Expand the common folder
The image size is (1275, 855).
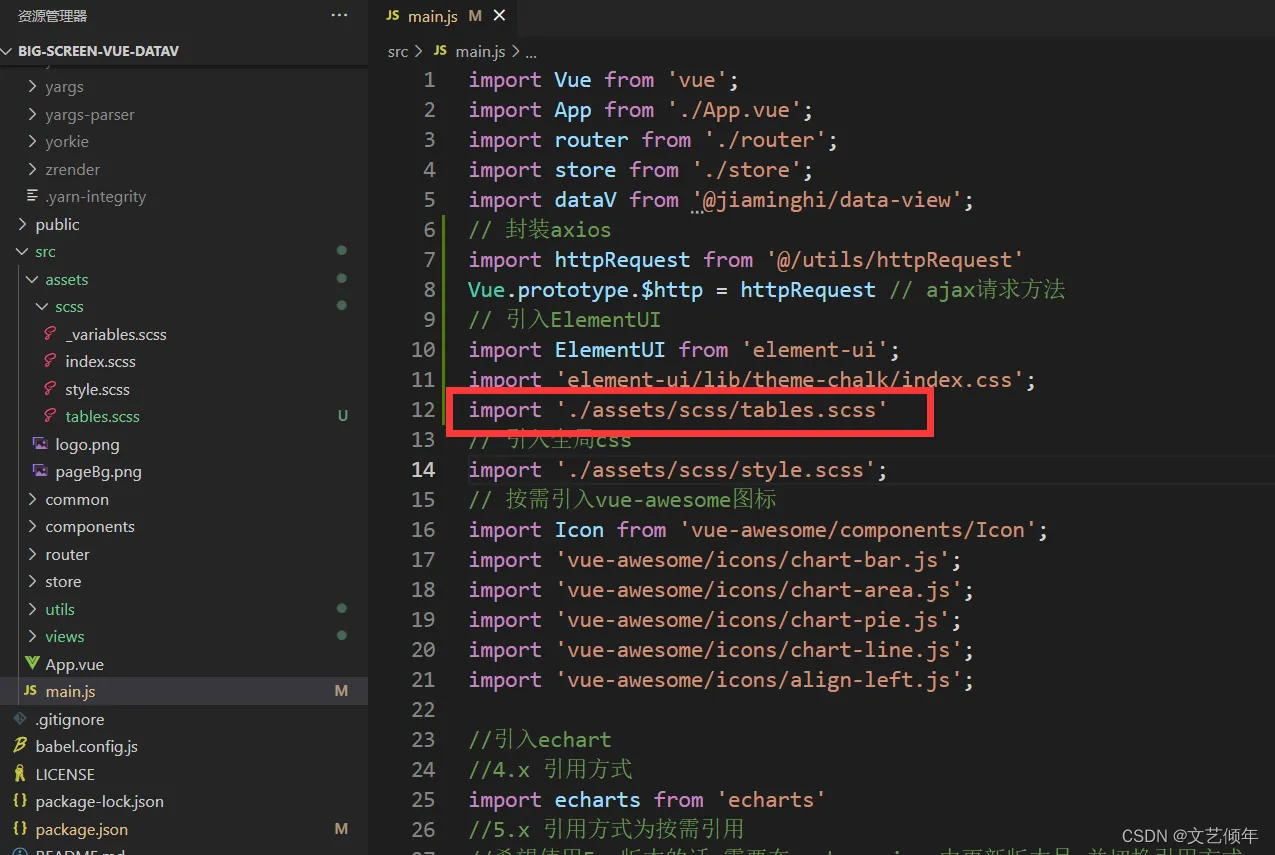click(77, 500)
